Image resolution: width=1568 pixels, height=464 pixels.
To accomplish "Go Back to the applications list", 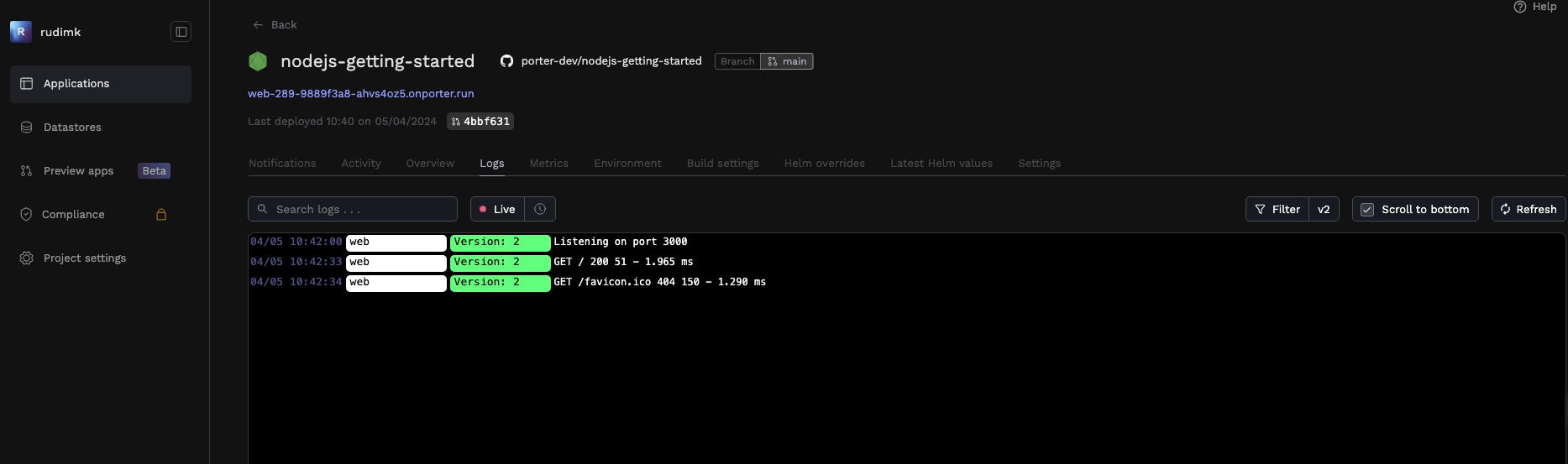I will tap(275, 25).
